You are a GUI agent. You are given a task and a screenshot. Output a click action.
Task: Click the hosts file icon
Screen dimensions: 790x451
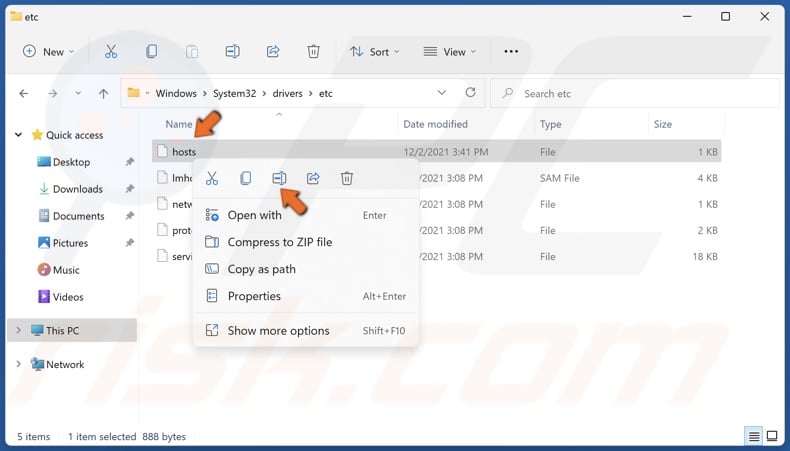coord(162,151)
